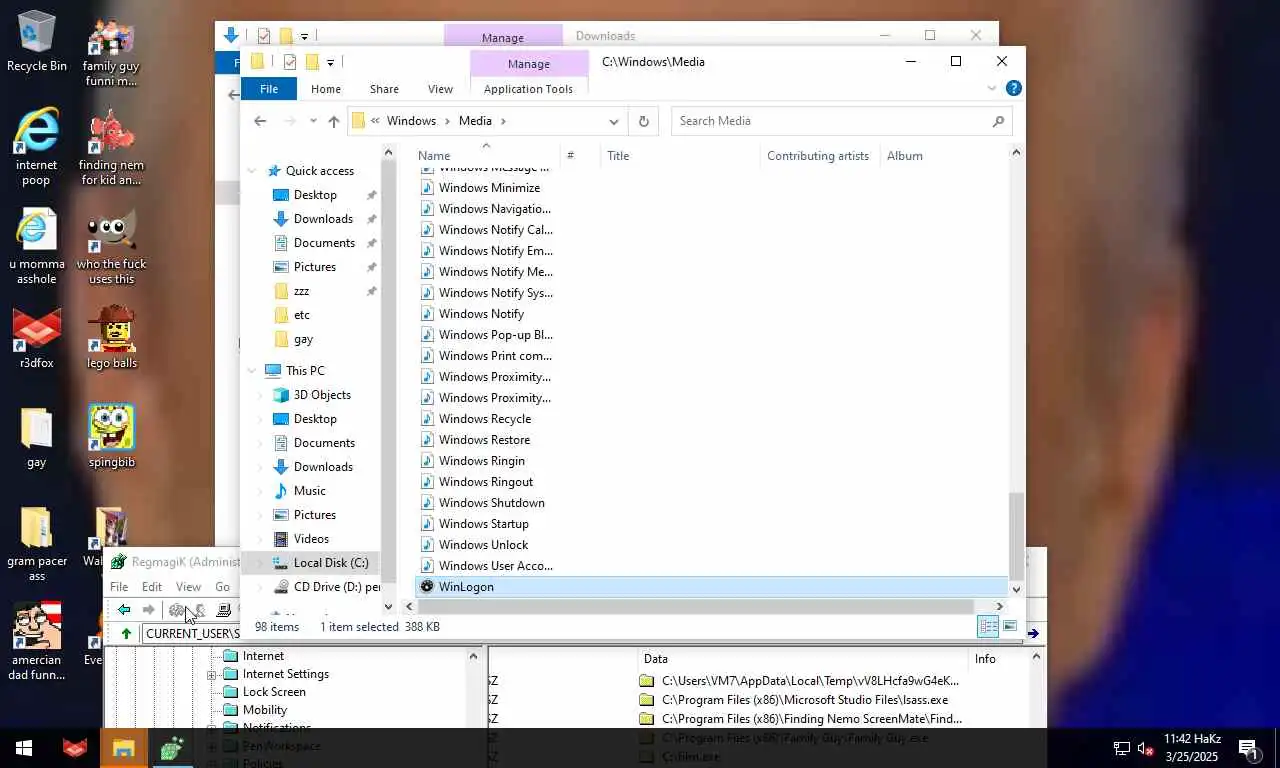Click Manage tab in Downloads window behind
The image size is (1280, 768).
tap(502, 37)
